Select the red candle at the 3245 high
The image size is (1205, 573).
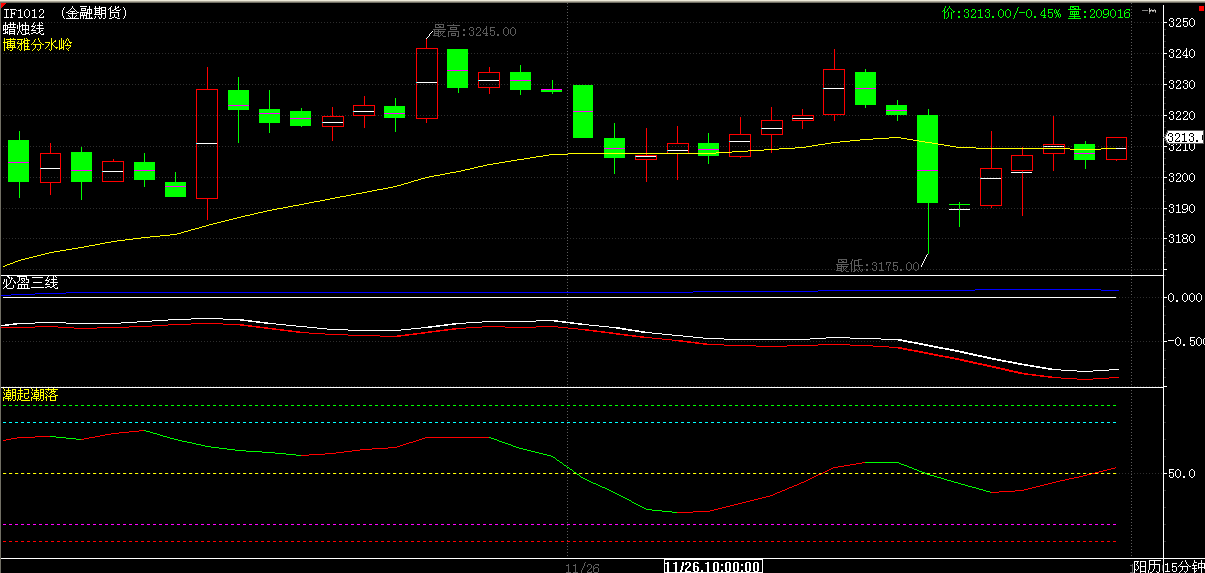427,84
